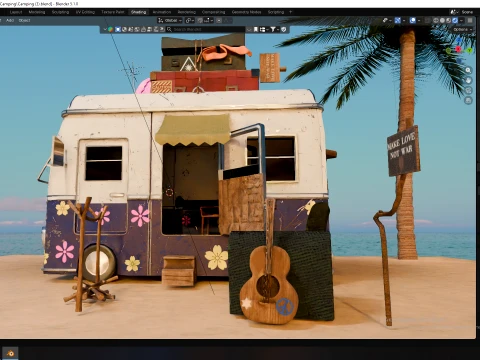The image size is (480, 360).
Task: Switch perspective/orthographic view grid button
Action: [x=468, y=100]
